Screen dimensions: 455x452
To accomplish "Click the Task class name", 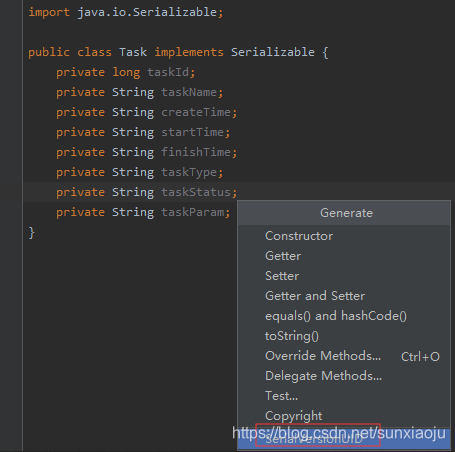I will 133,52.
